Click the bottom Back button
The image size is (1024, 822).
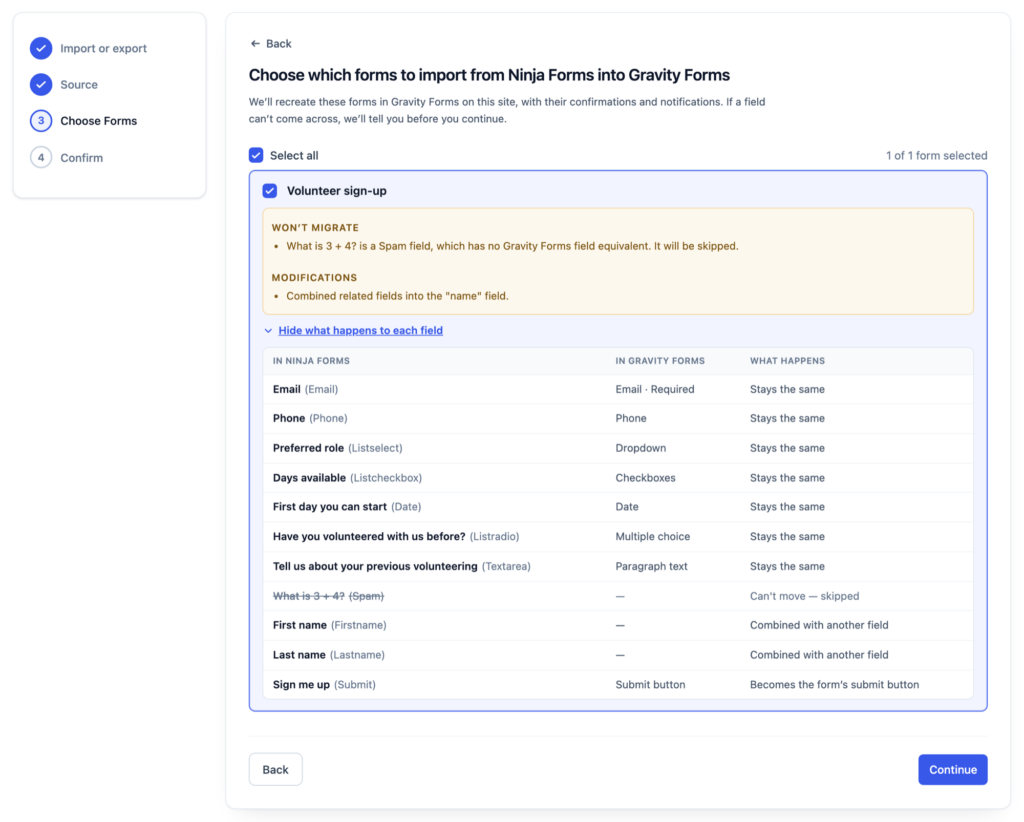pyautogui.click(x=276, y=769)
